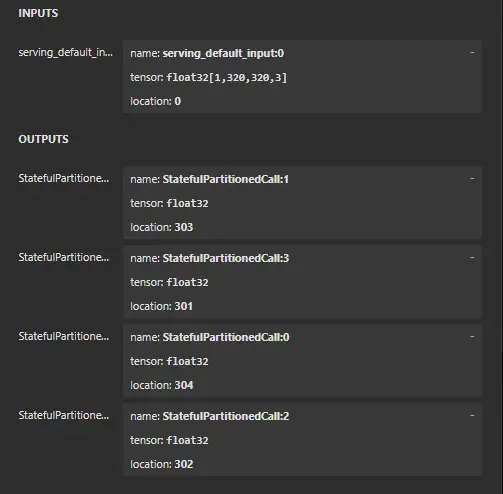Collapse the StatefulPartitionedCall:0 output entry
Image resolution: width=503 pixels, height=494 pixels.
click(x=472, y=337)
